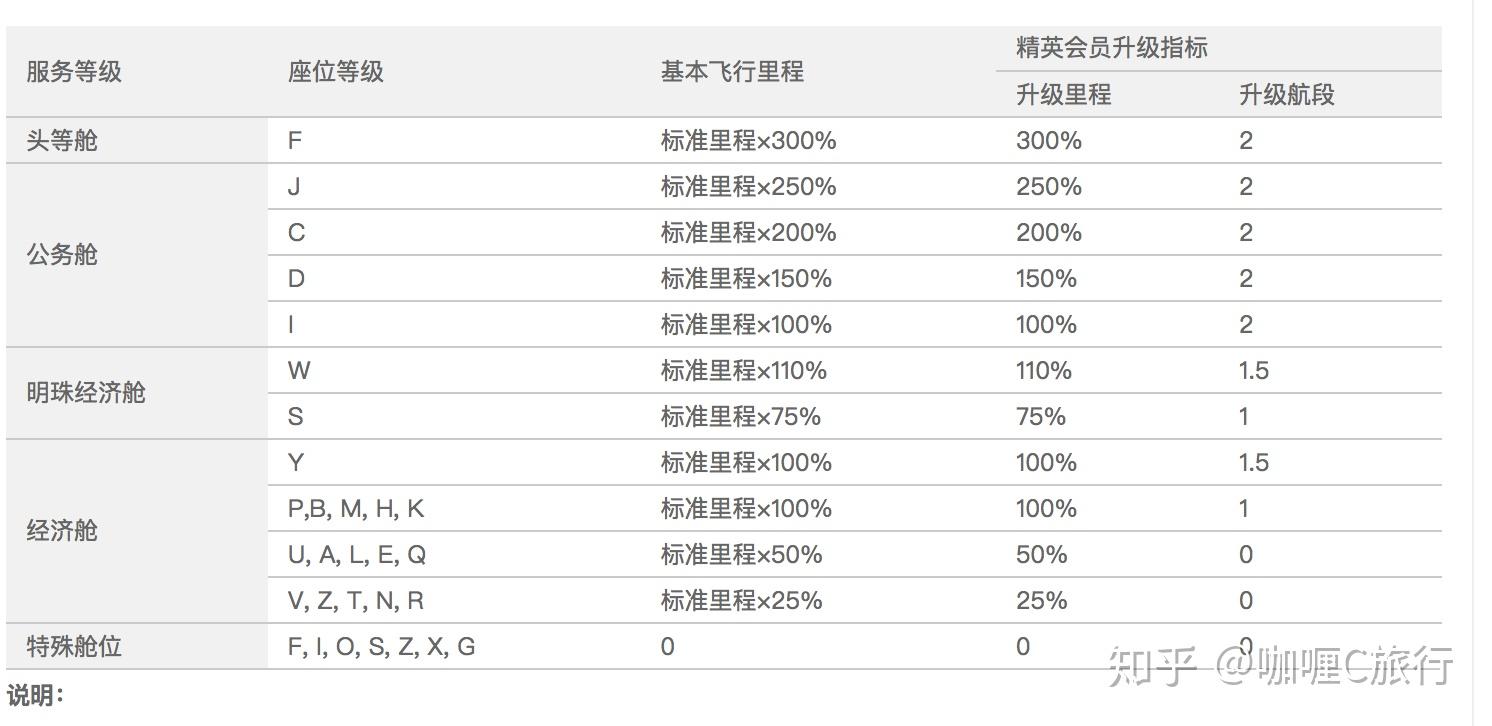Click seat class P,B, M, H, K
1492x726 pixels.
(356, 509)
